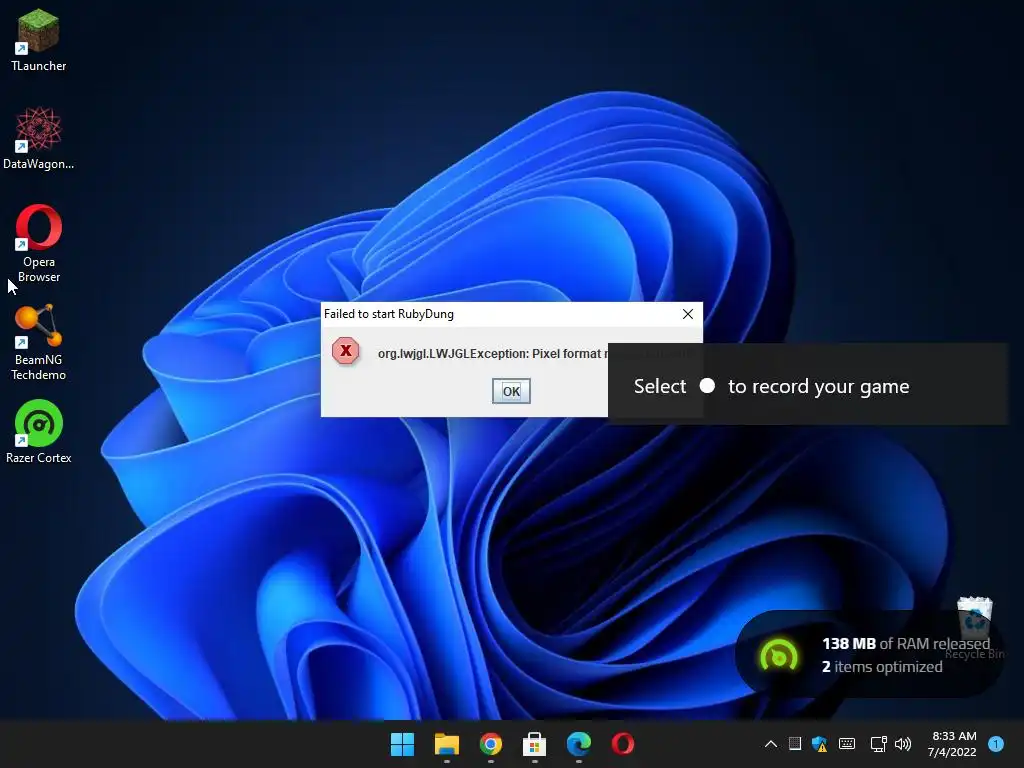
Task: Open the TLauncher desktop shortcut
Action: (x=39, y=39)
